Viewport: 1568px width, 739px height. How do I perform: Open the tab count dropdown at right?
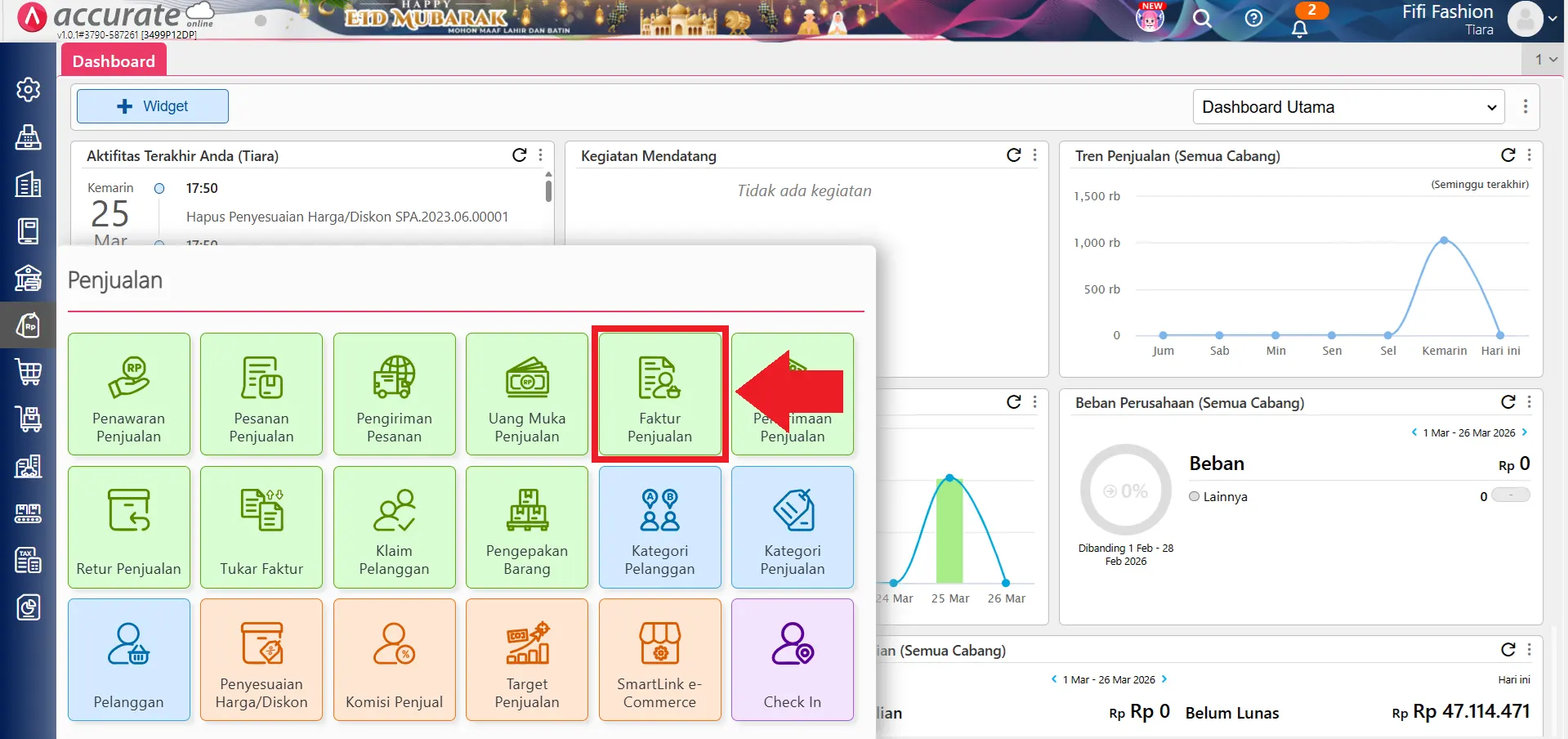click(x=1545, y=60)
